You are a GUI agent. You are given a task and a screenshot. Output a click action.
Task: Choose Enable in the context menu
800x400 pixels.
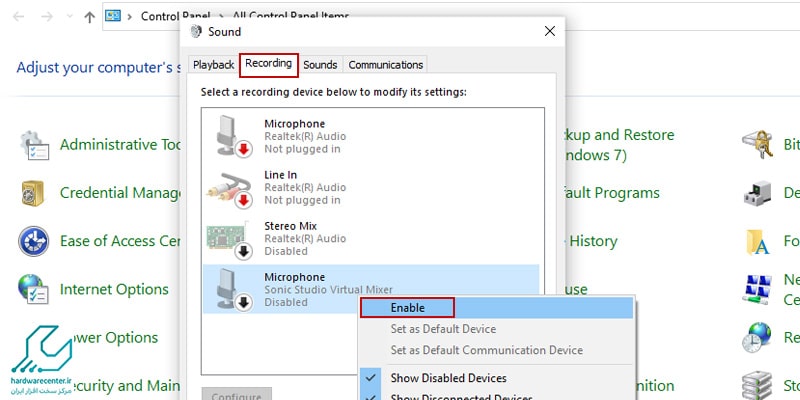(407, 307)
